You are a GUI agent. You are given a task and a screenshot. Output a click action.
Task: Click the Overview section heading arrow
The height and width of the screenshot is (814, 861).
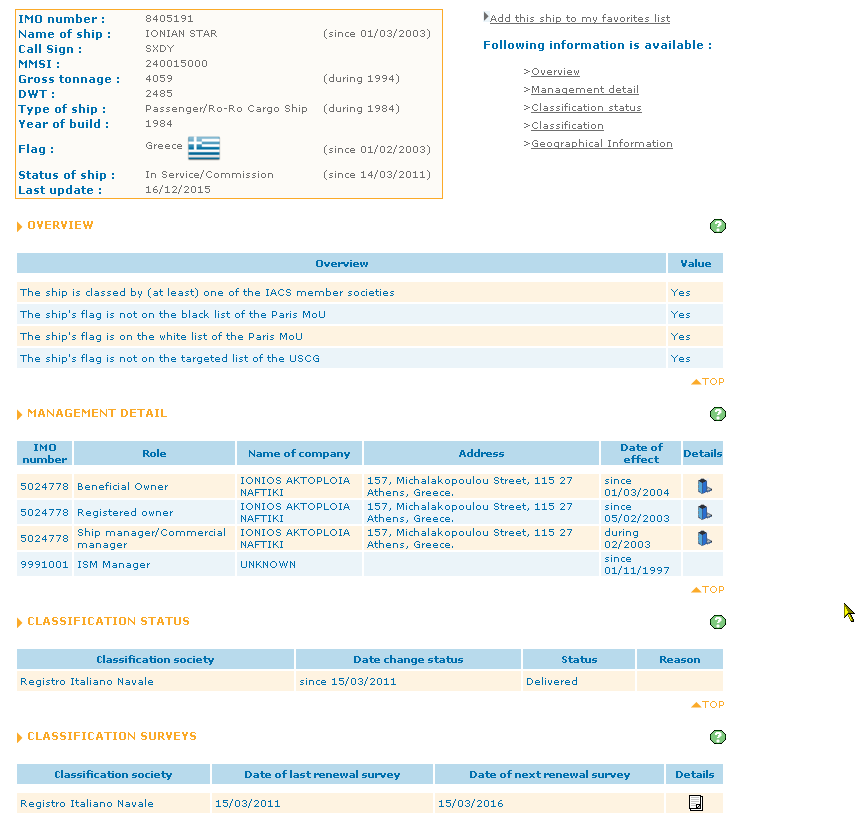tap(20, 227)
